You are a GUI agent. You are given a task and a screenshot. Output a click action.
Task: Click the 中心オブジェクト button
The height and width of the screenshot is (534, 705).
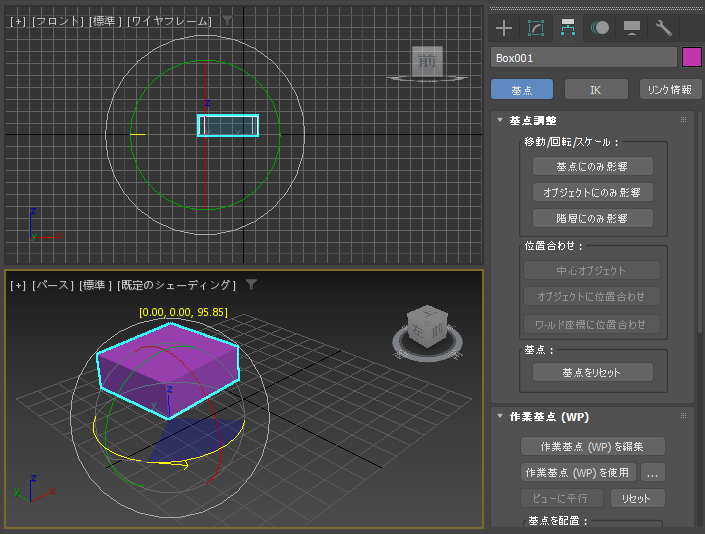(592, 271)
